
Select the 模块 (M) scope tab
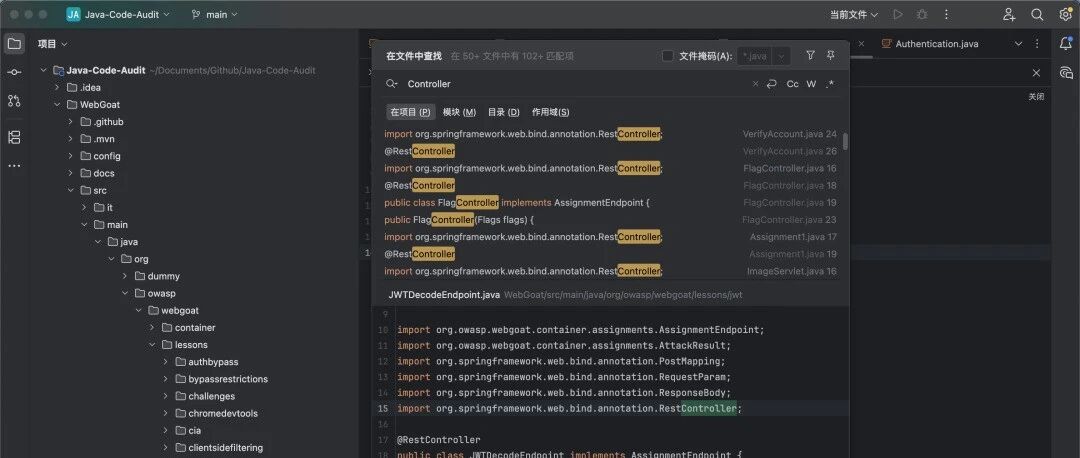pyautogui.click(x=459, y=112)
